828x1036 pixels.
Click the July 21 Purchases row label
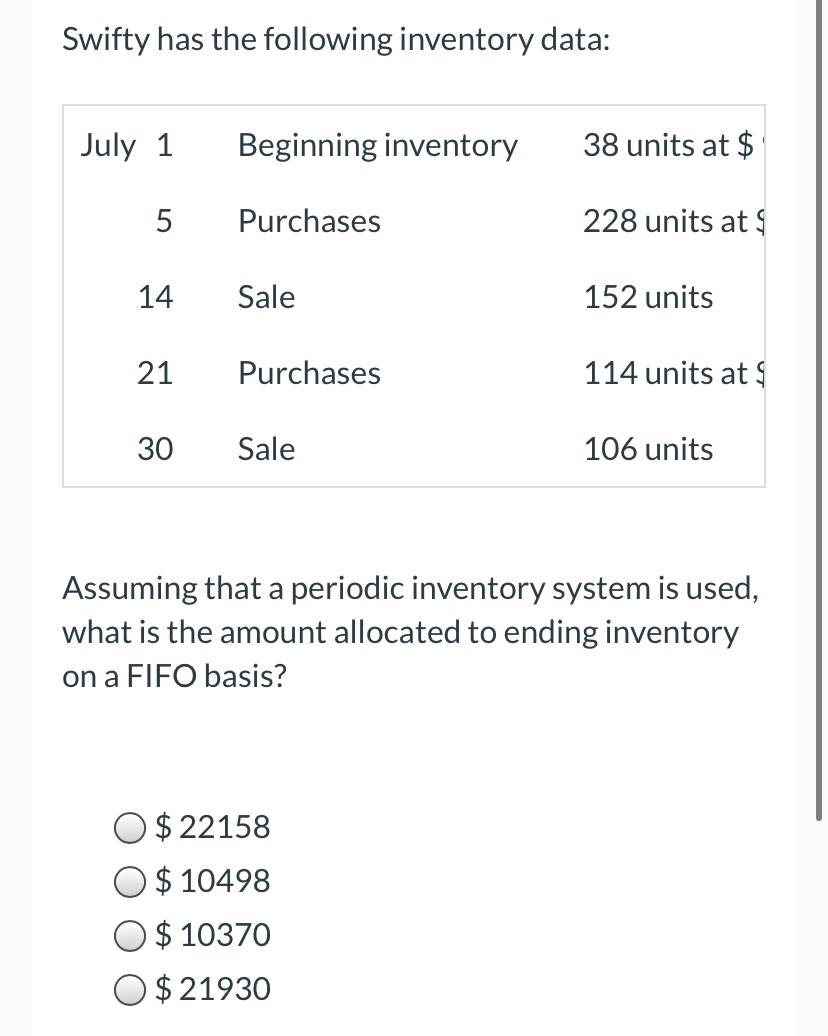[x=309, y=373]
